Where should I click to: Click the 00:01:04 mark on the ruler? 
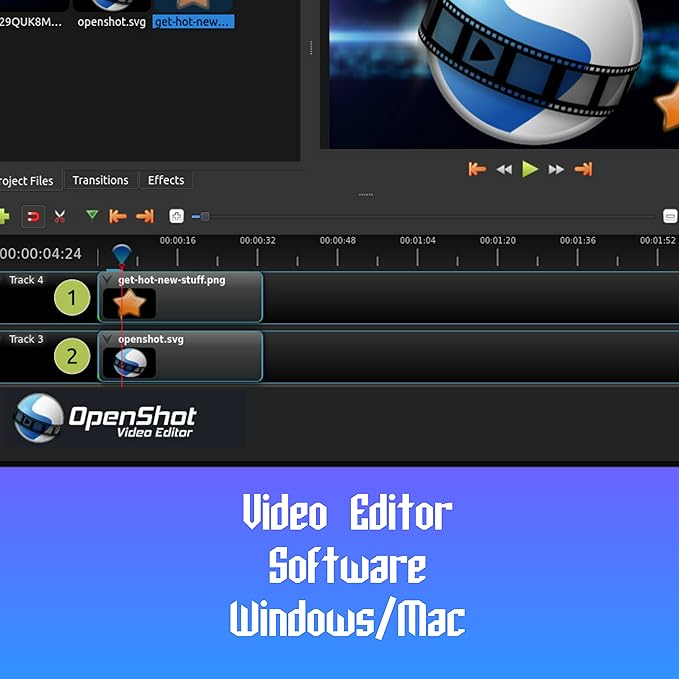(x=417, y=240)
